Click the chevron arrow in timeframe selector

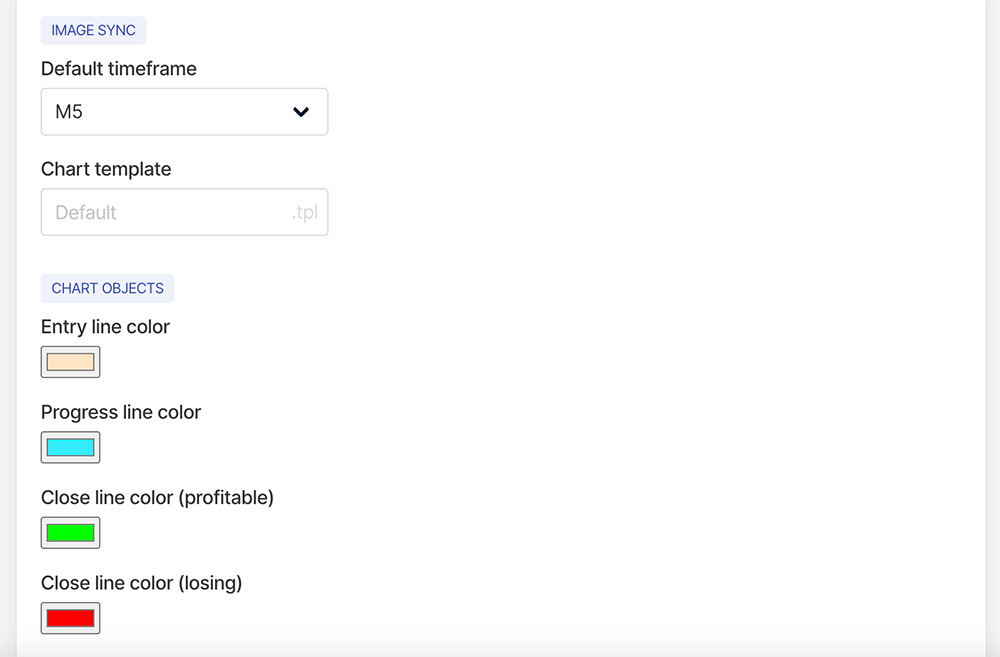pyautogui.click(x=301, y=112)
